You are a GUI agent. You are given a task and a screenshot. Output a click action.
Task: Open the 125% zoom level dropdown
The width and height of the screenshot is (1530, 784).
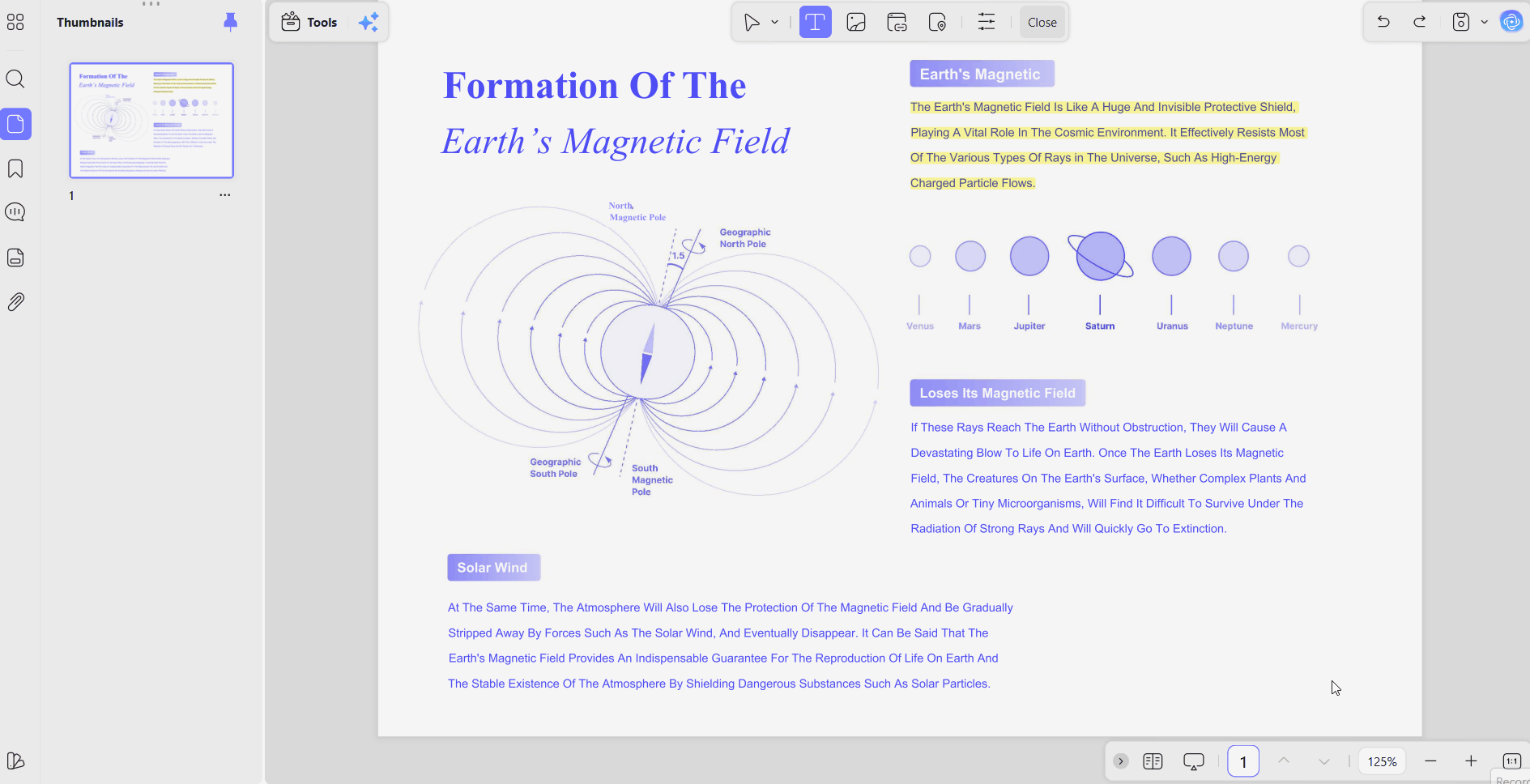1382,761
